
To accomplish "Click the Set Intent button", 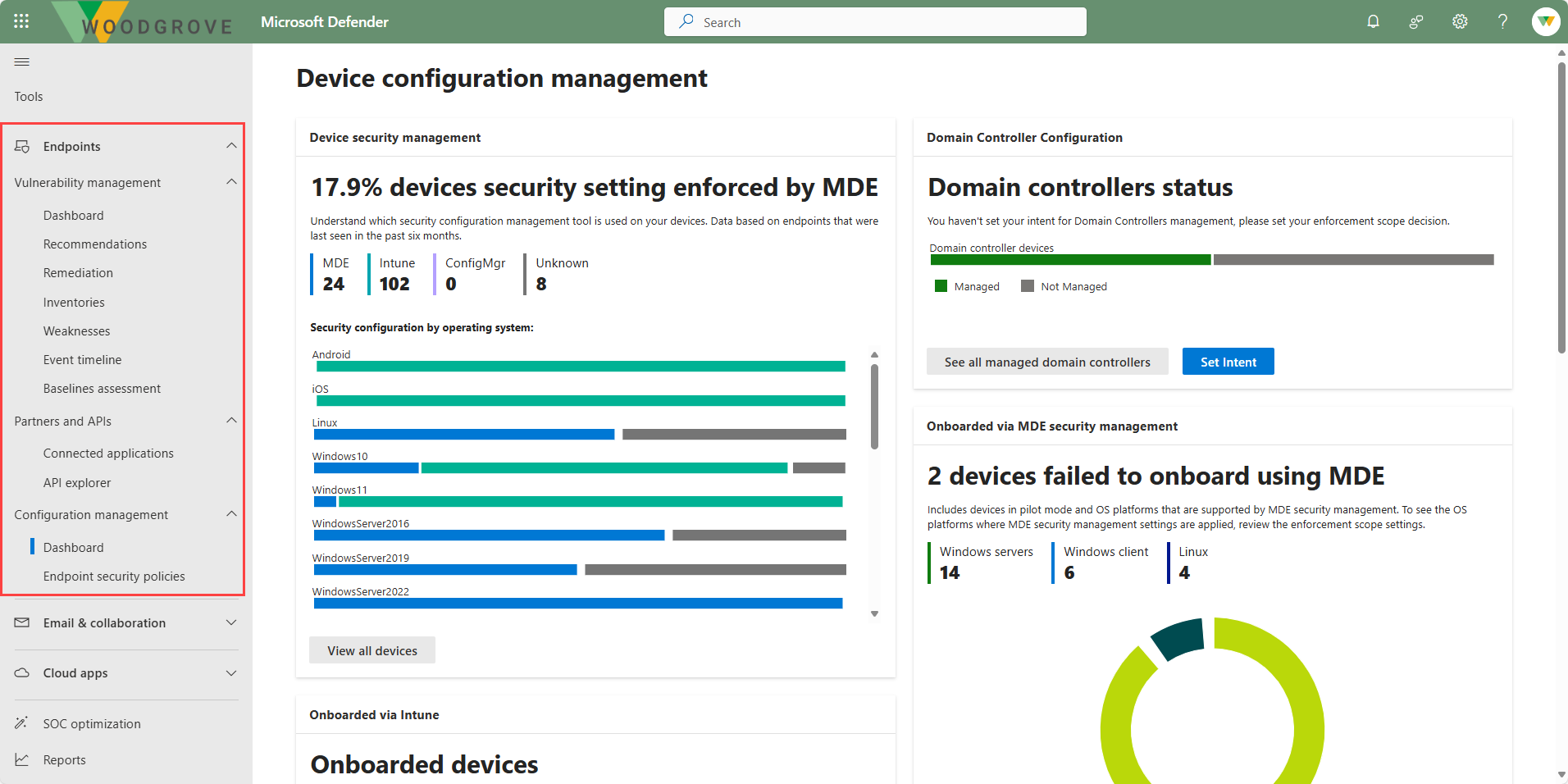I will pyautogui.click(x=1228, y=361).
